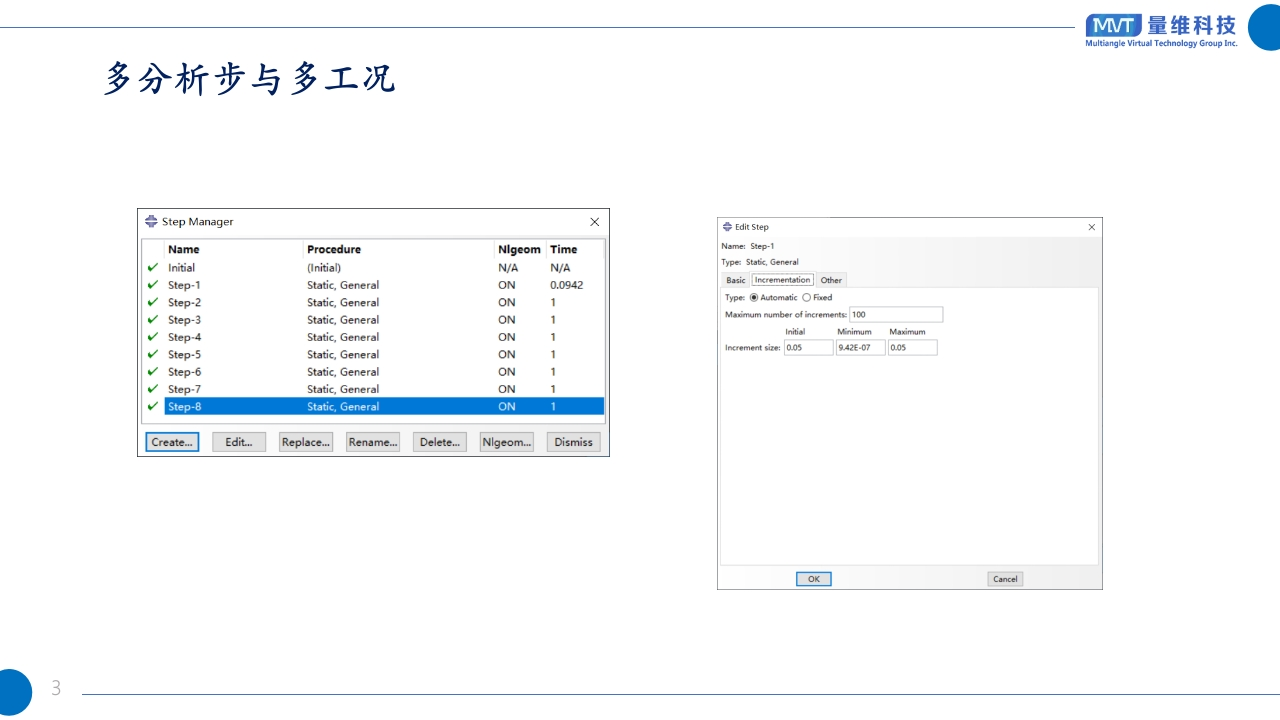Focus the Initial increment size field
This screenshot has width=1280, height=720.
[x=808, y=348]
